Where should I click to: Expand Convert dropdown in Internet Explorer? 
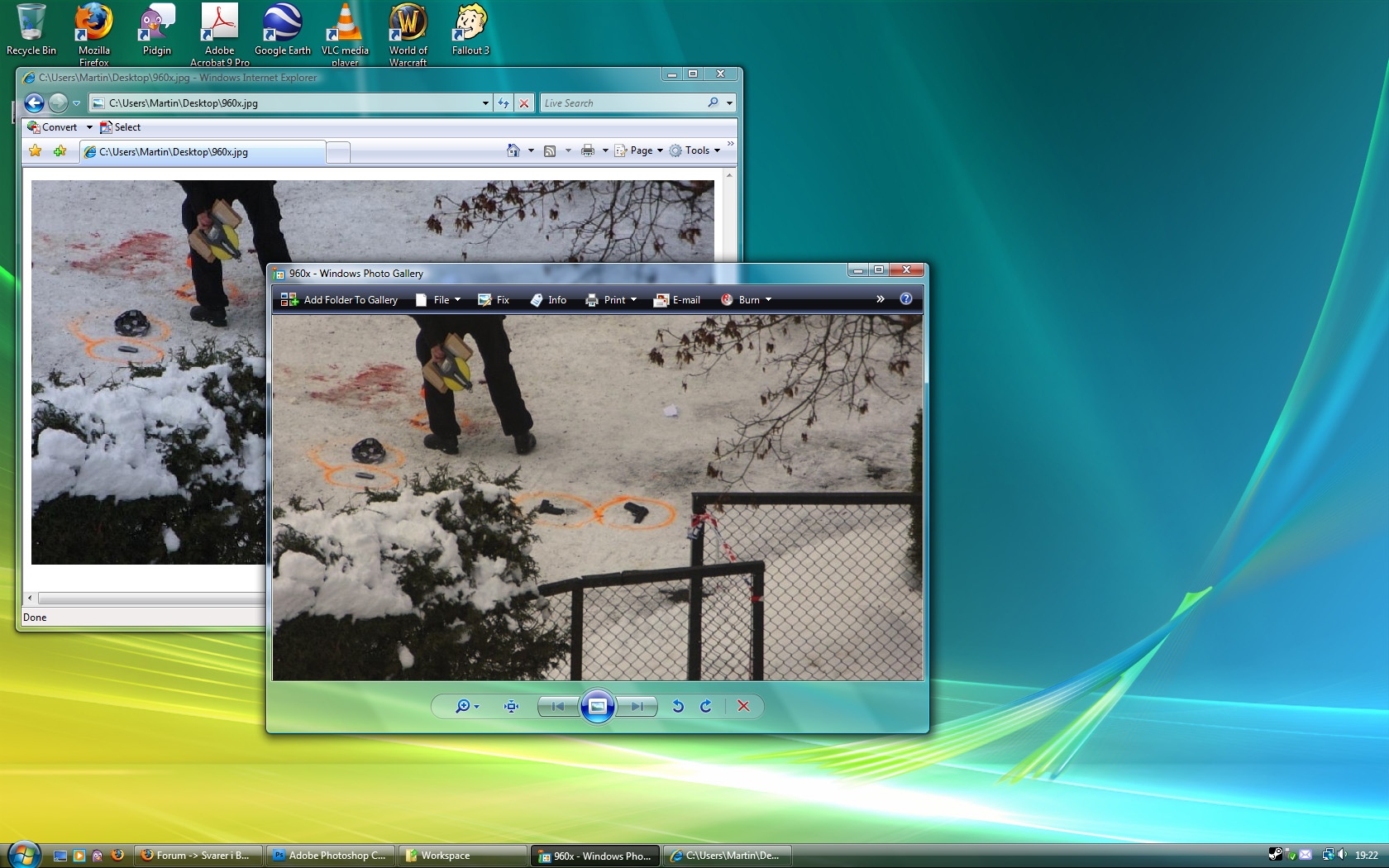(89, 127)
